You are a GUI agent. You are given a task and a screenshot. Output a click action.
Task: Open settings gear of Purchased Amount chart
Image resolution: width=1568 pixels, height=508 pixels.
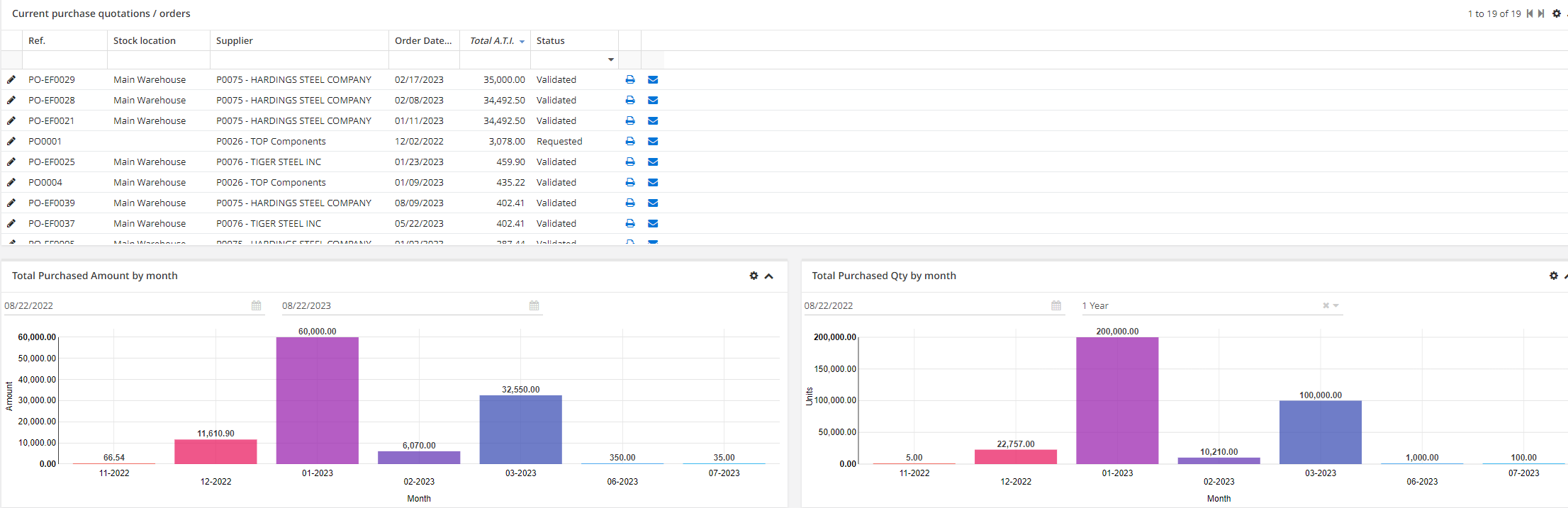(x=754, y=276)
